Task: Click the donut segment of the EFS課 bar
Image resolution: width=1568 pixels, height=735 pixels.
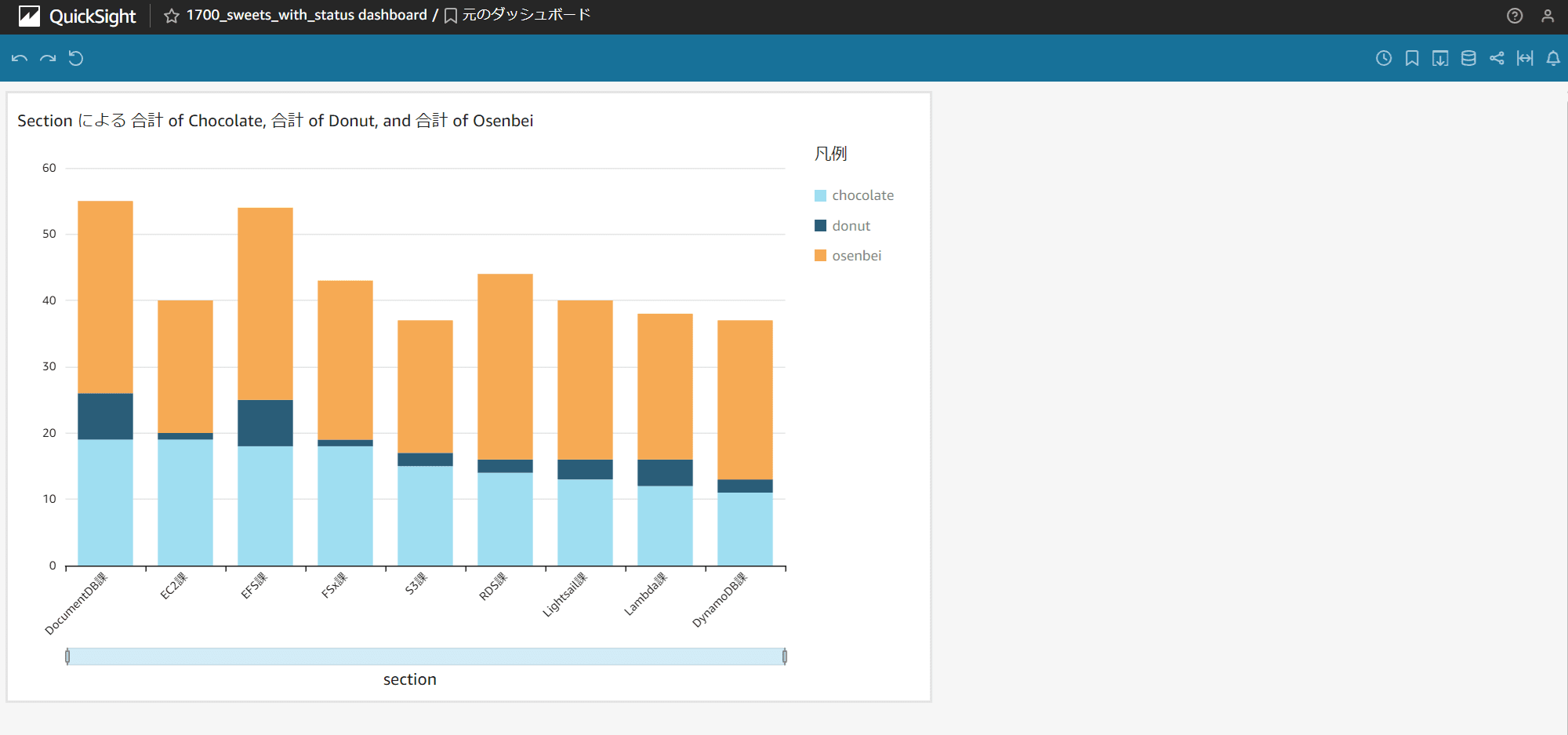Action: [x=265, y=424]
